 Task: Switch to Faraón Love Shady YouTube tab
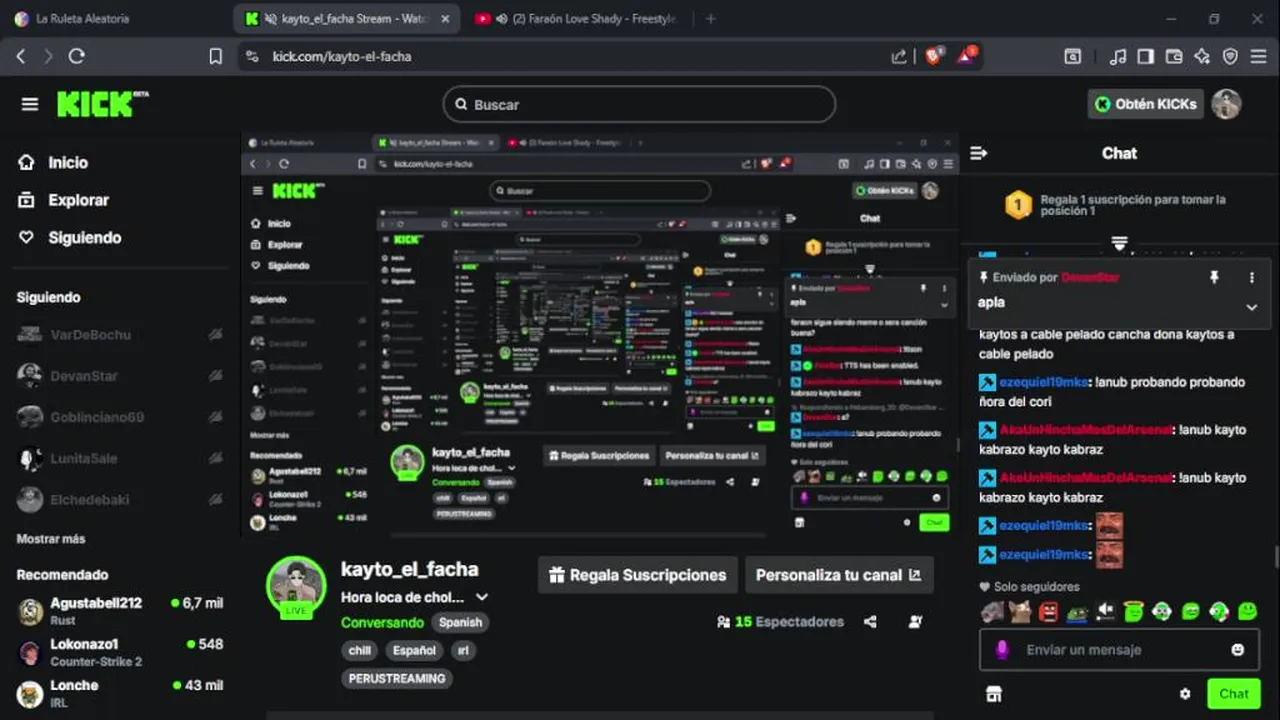point(578,19)
